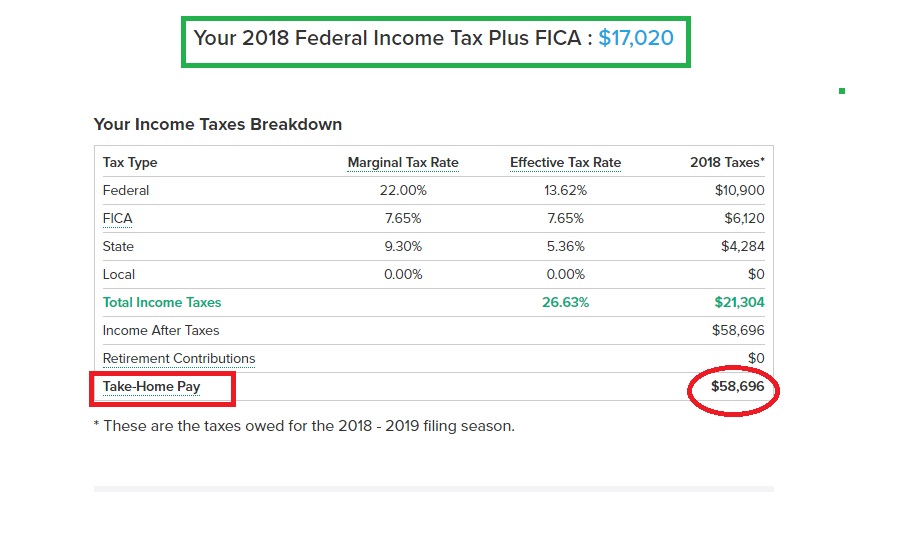
Task: Click the green total taxes amount $21,304
Action: pos(739,302)
